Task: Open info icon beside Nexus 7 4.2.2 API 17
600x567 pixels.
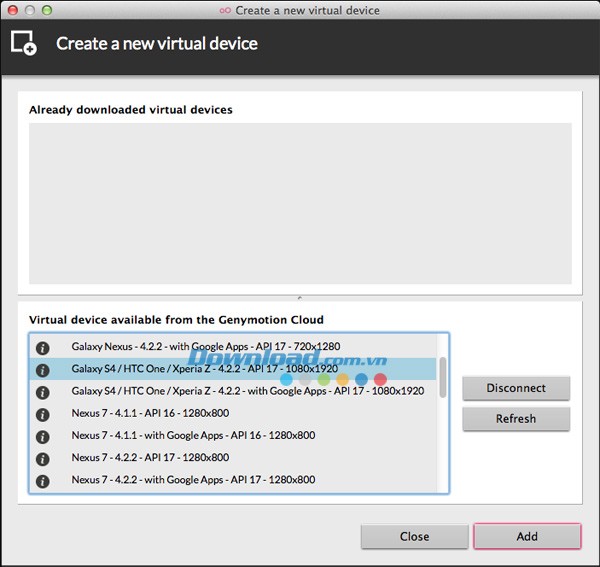Action: 42,458
